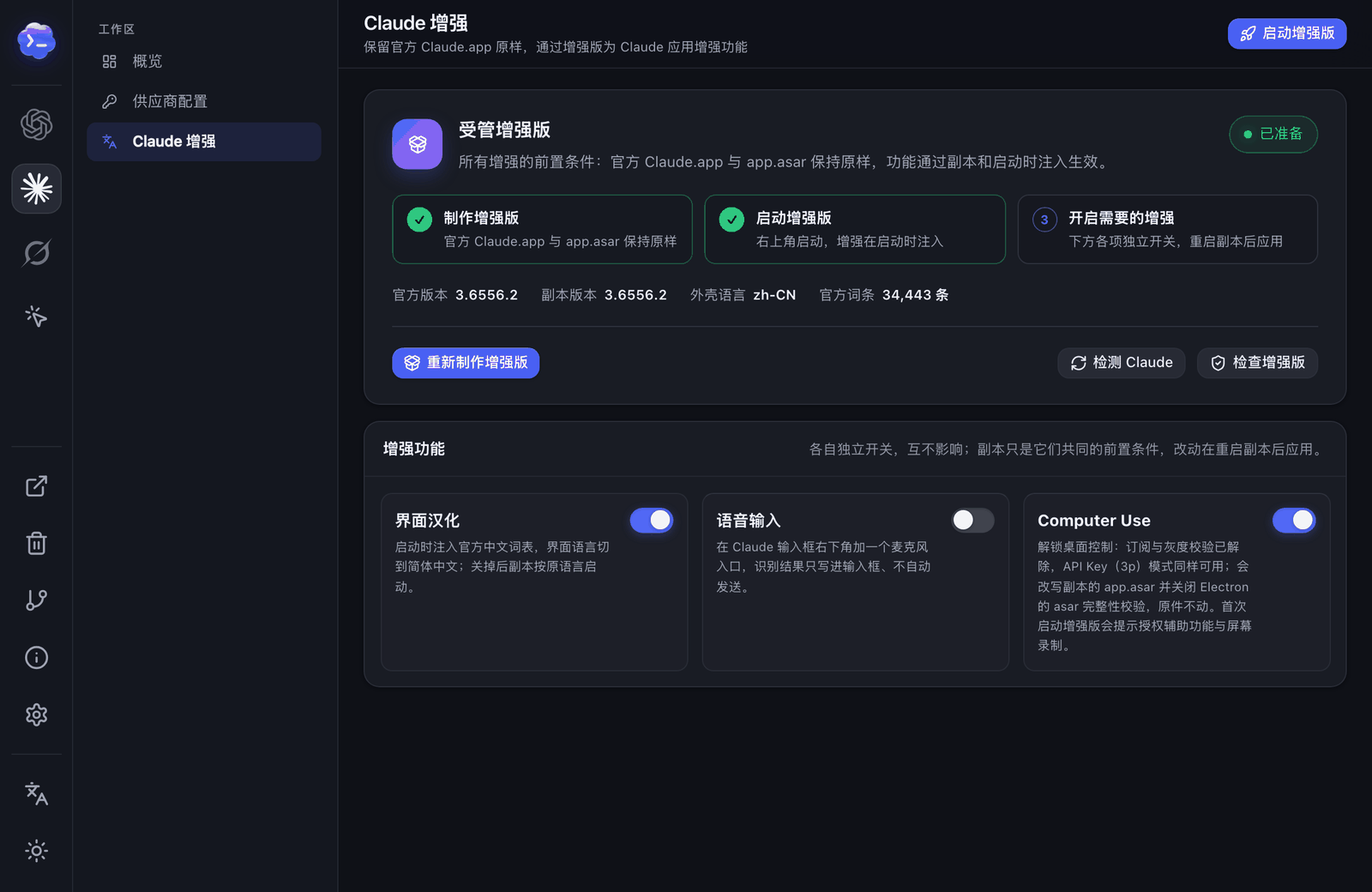This screenshot has height=892, width=1372.
Task: Click the green checkmark next to 制作增强版
Action: 419,220
